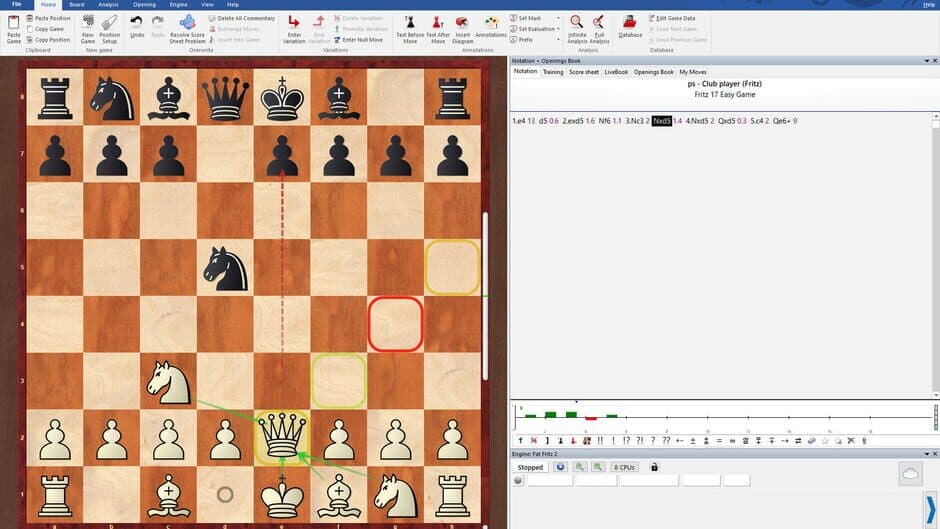Image resolution: width=940 pixels, height=529 pixels.
Task: Click Copy Position button
Action: [x=49, y=40]
